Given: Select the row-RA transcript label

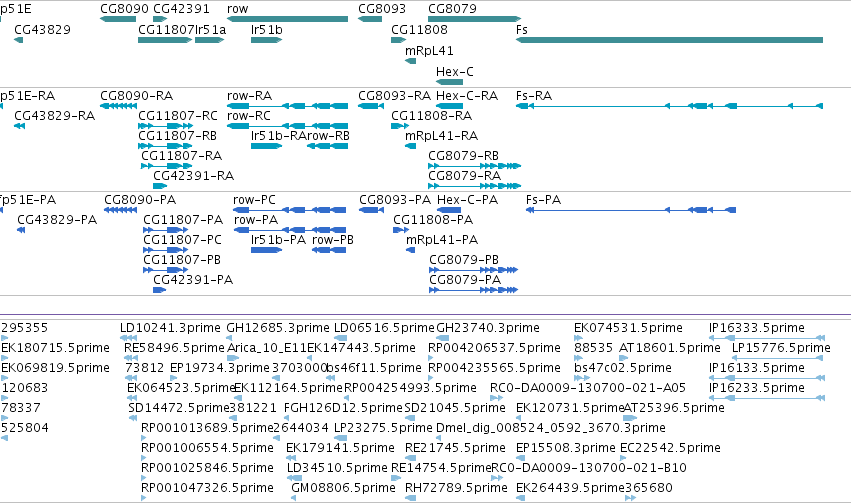Looking at the screenshot, I should (250, 96).
